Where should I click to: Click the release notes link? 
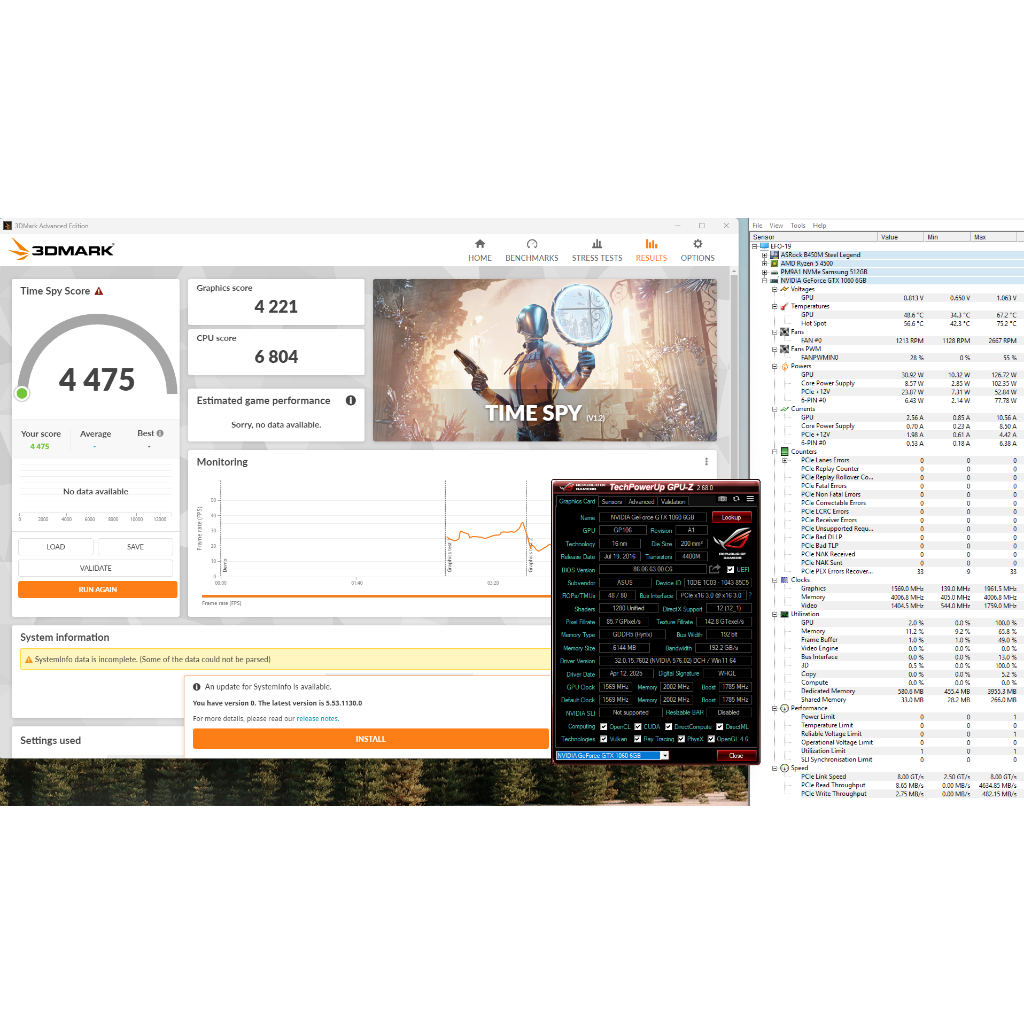[317, 718]
